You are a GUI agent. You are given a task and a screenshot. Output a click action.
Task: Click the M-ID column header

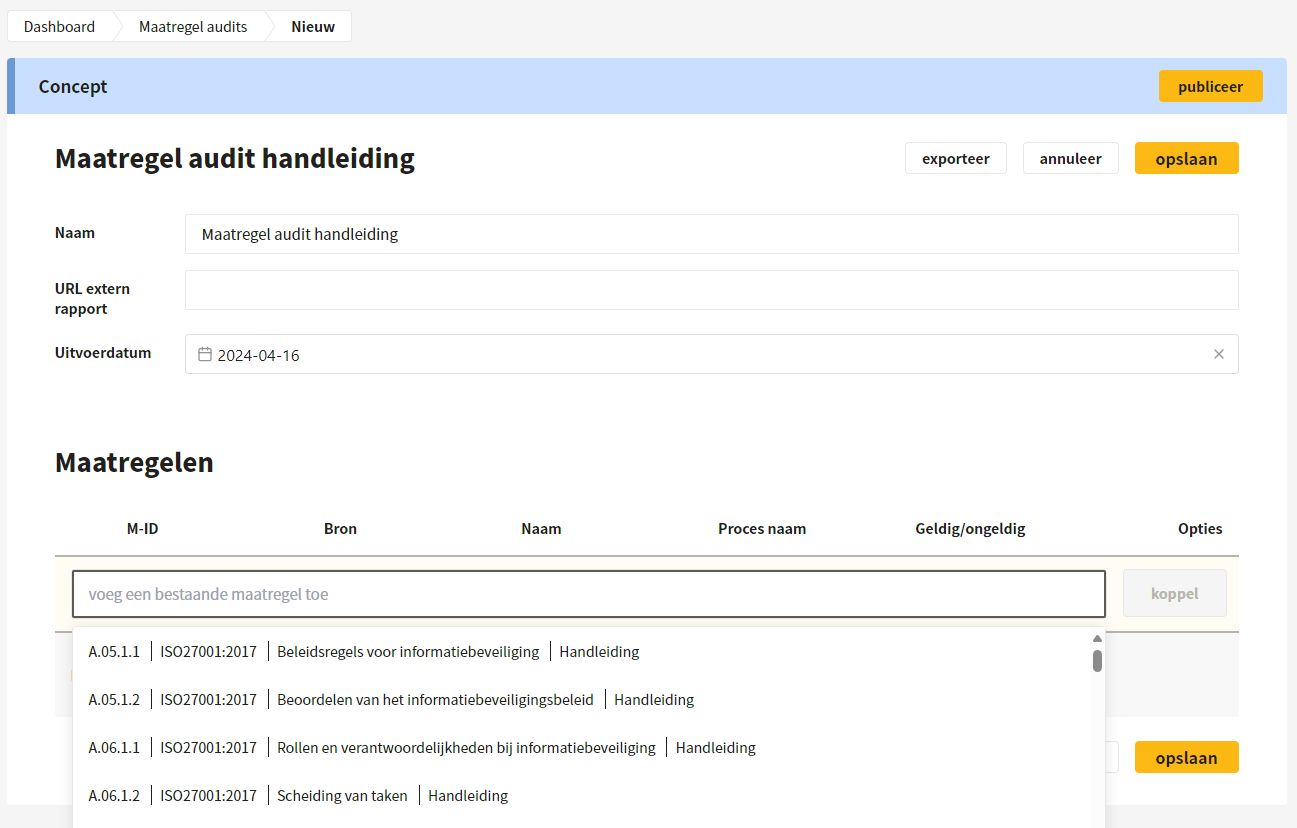[142, 528]
